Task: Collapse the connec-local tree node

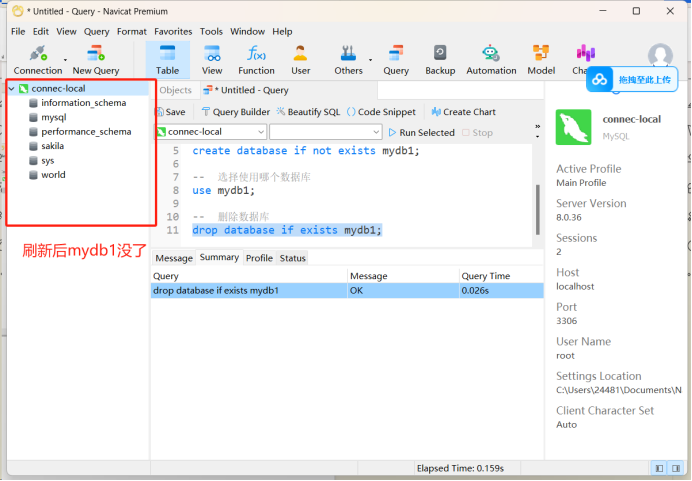Action: click(12, 89)
